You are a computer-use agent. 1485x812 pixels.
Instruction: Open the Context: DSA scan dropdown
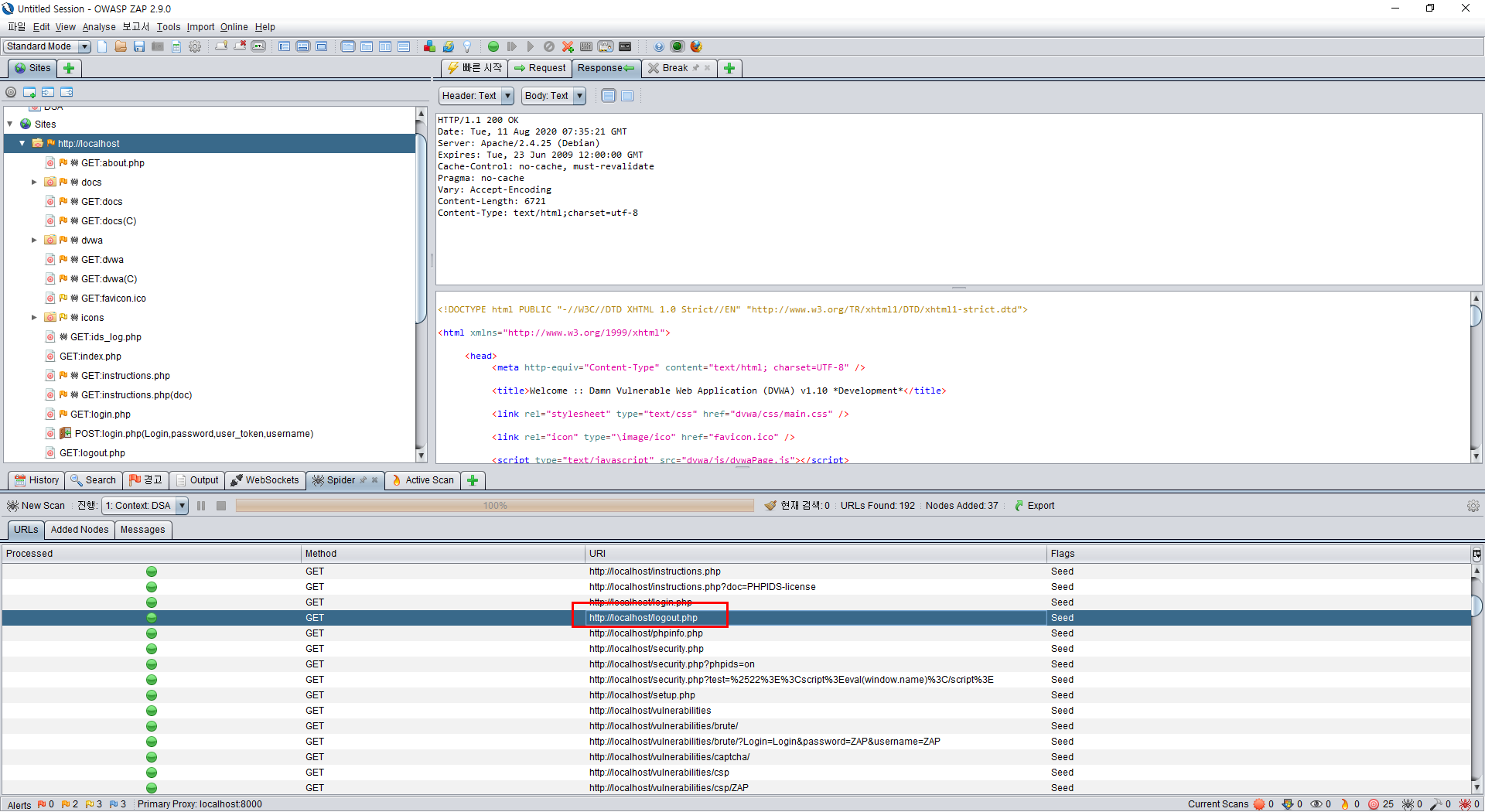[x=145, y=506]
